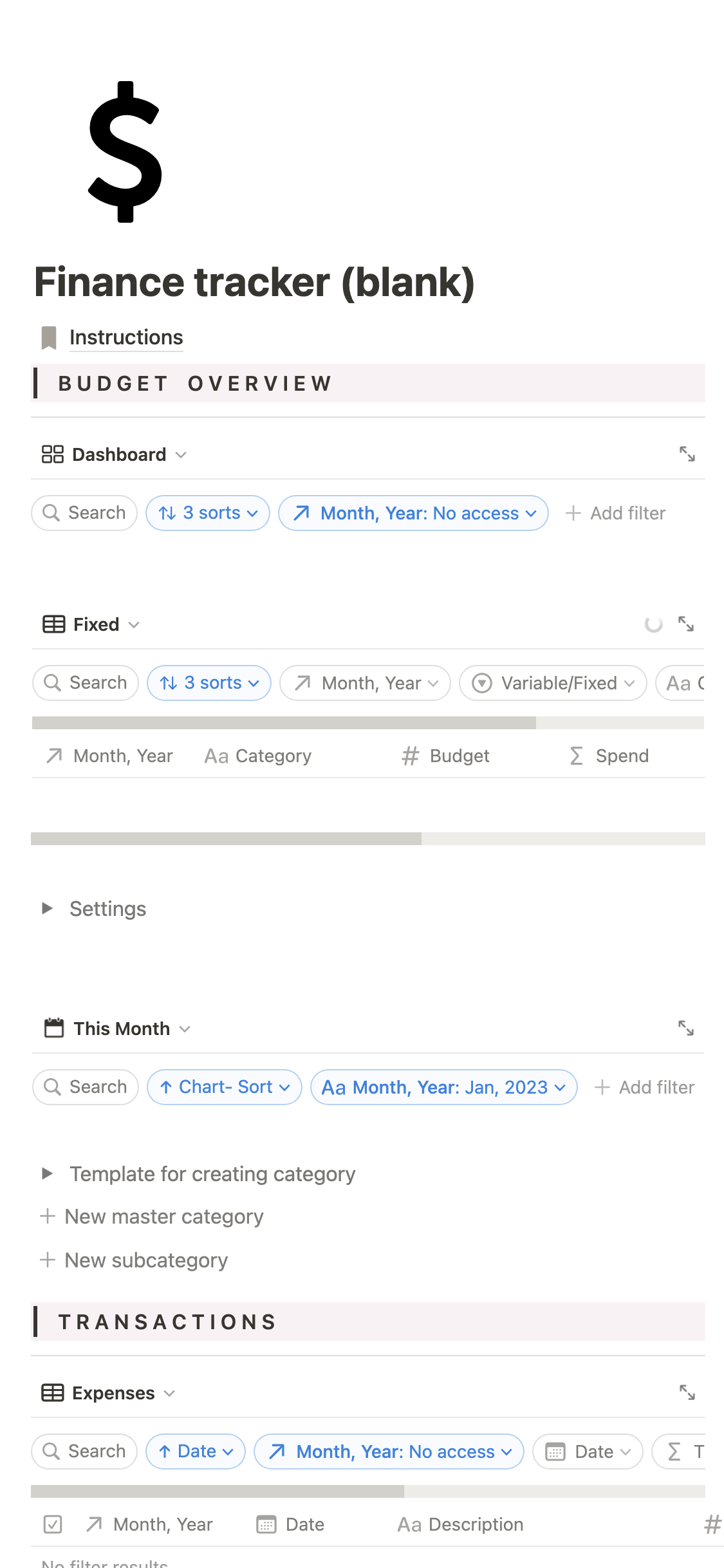Screen dimensions: 724x1568
Task: Open the Instructions page link
Action: (126, 337)
